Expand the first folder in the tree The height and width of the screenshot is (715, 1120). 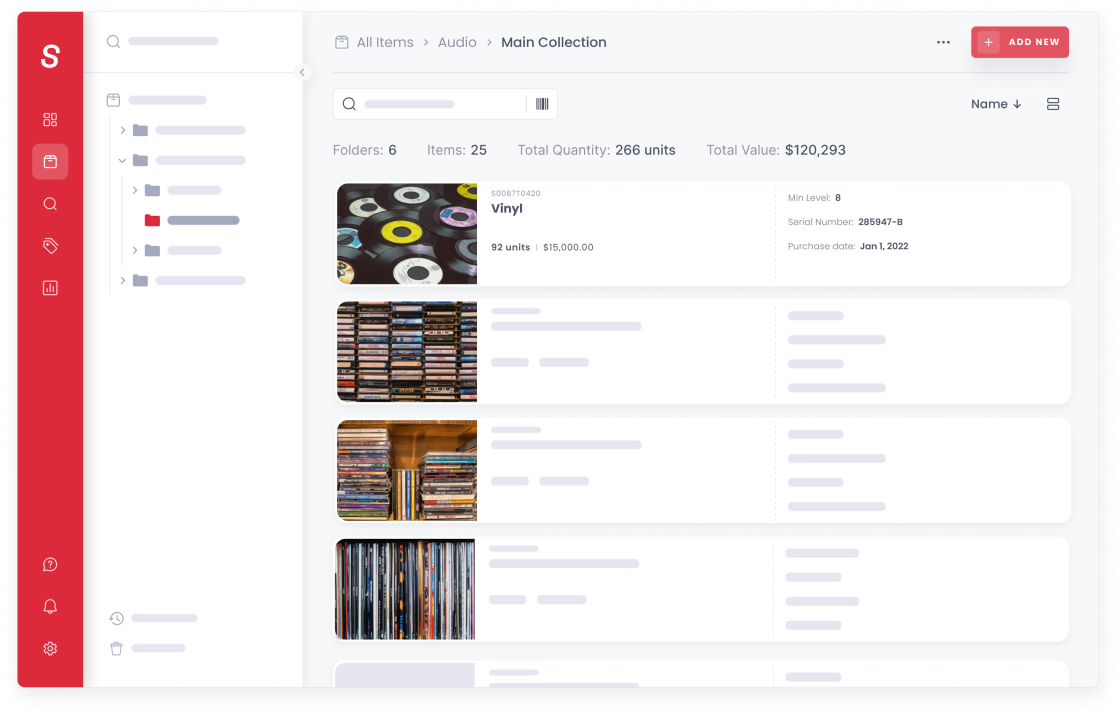pyautogui.click(x=123, y=130)
